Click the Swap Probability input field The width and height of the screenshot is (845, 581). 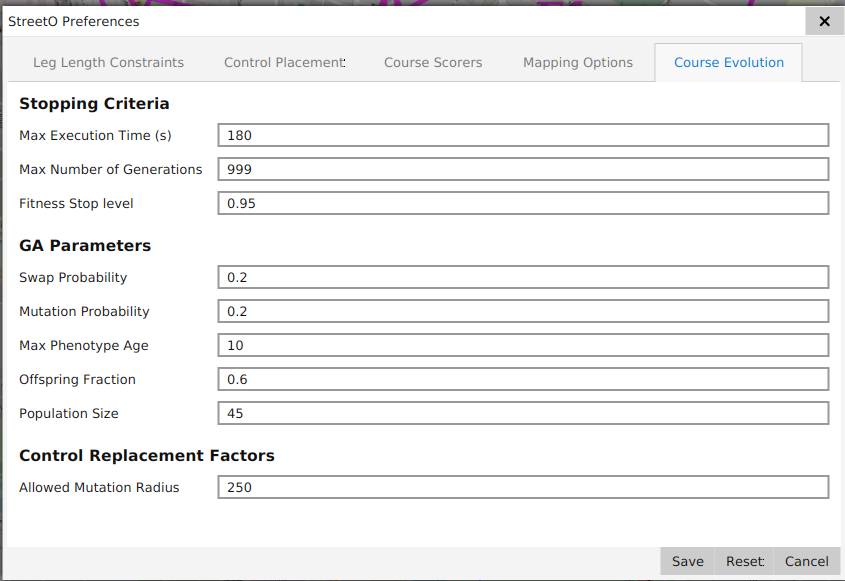[523, 277]
